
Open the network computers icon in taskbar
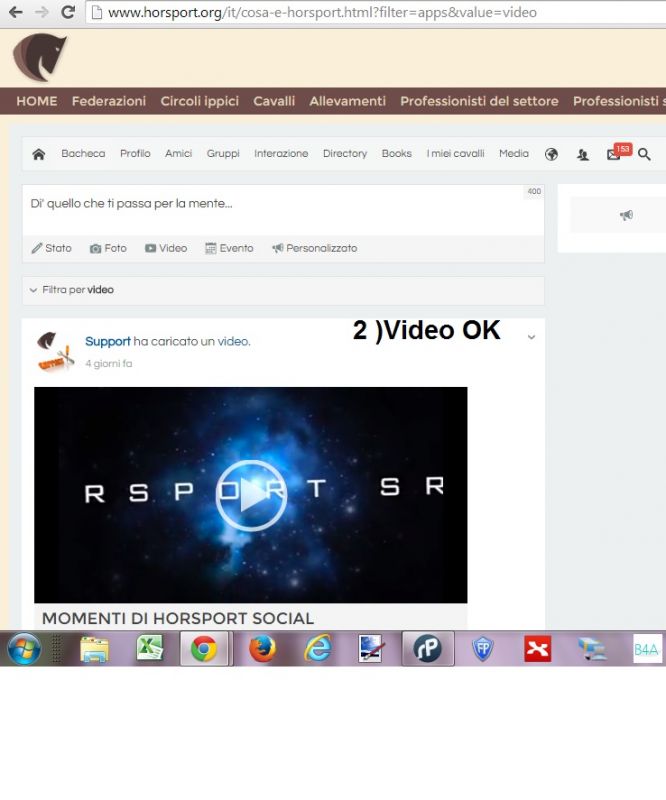(592, 649)
